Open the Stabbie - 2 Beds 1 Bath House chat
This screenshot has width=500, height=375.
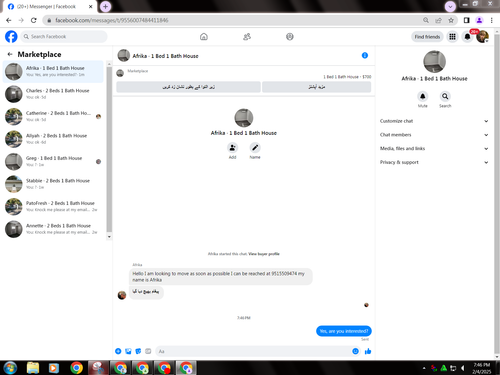point(53,184)
